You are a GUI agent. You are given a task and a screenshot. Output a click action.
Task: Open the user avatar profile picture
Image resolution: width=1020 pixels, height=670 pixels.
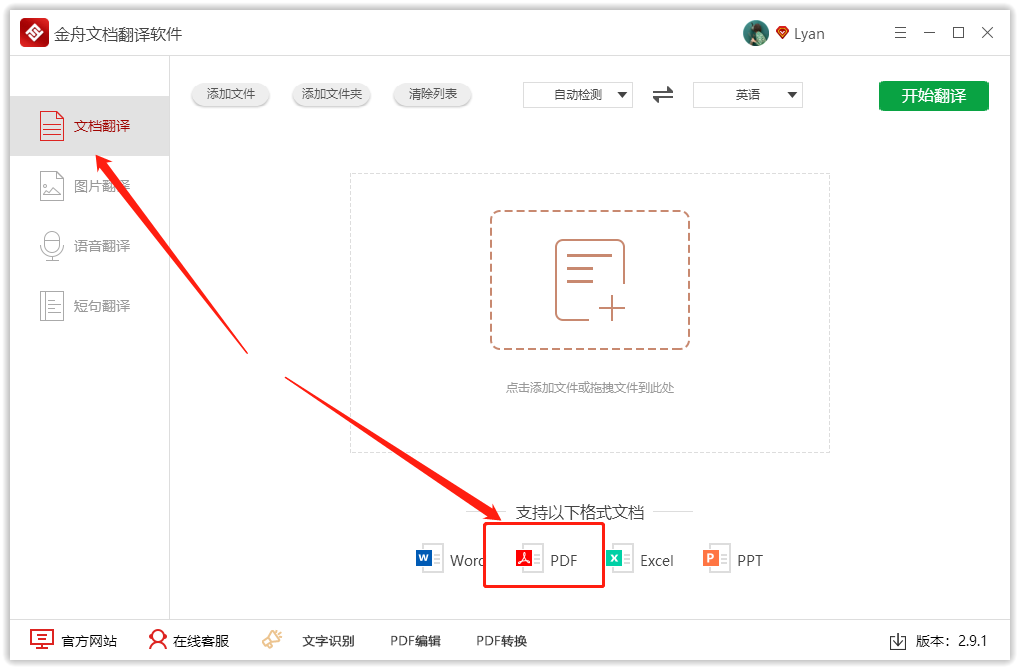tap(755, 33)
